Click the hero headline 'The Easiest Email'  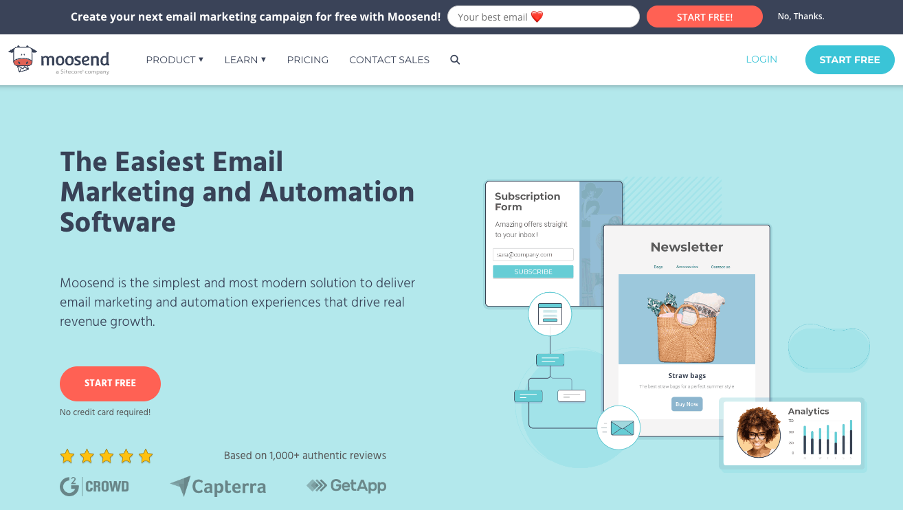172,162
